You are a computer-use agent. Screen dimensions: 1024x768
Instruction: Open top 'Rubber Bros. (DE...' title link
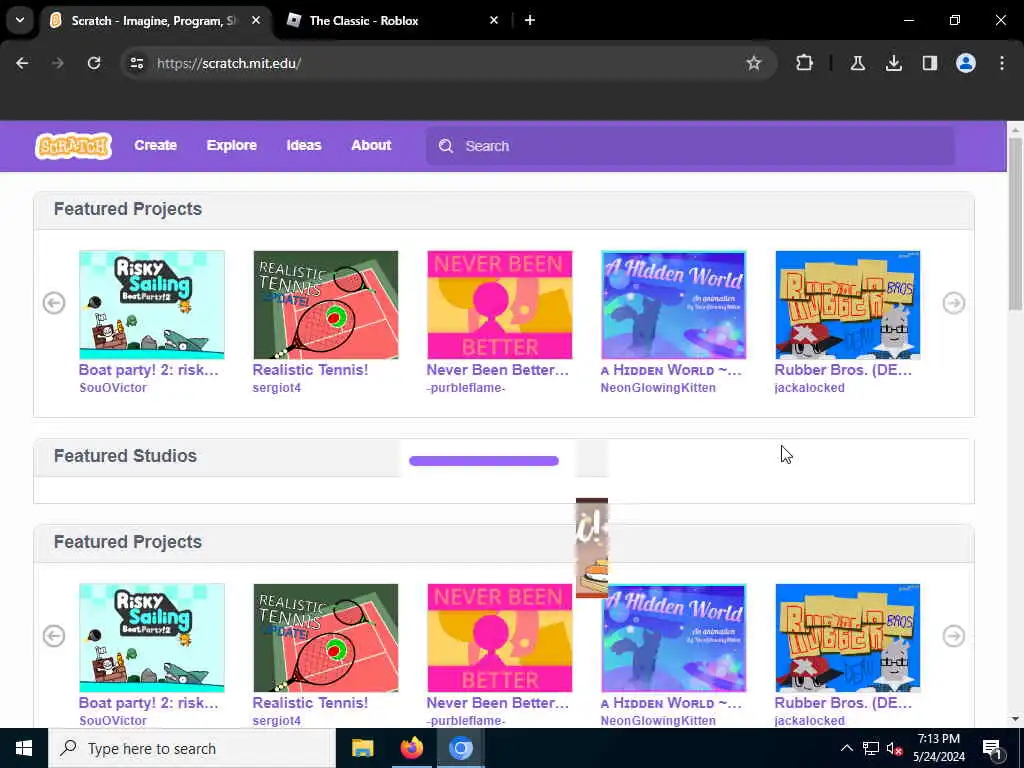tap(843, 370)
